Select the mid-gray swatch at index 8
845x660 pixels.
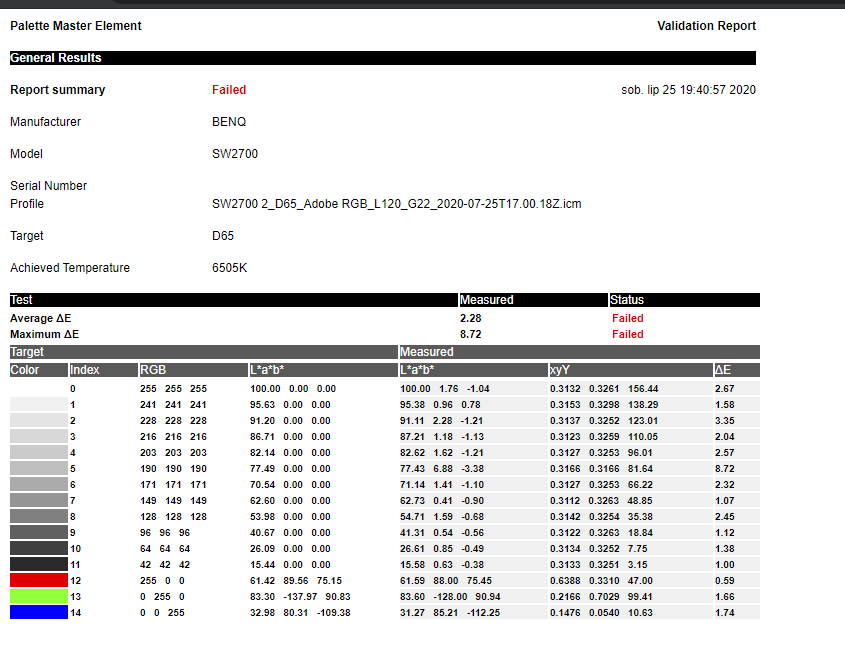[38, 516]
